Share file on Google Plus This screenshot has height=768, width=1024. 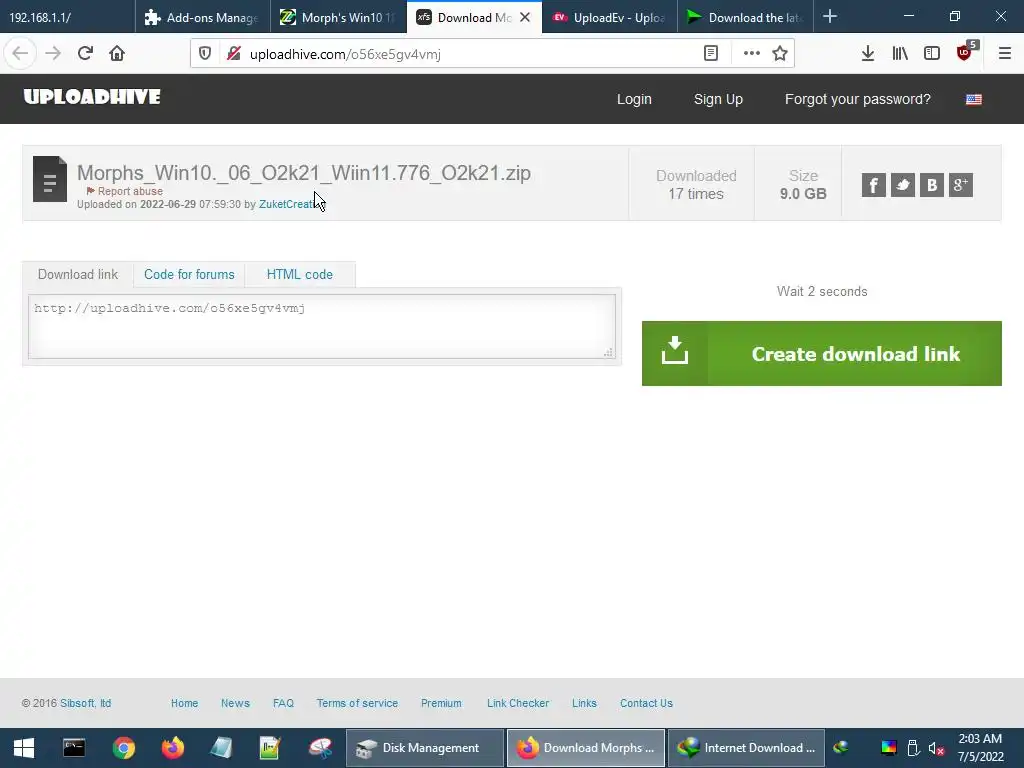961,185
